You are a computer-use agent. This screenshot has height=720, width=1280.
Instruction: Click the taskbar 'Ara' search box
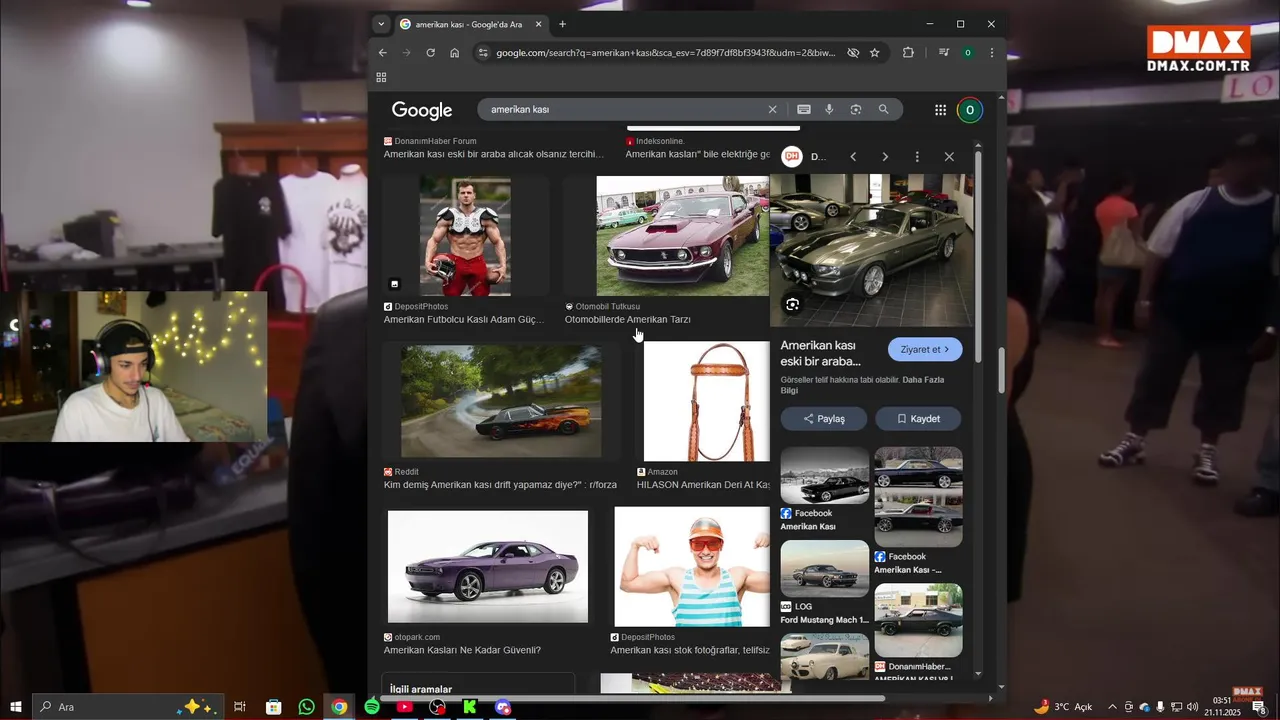[127, 707]
